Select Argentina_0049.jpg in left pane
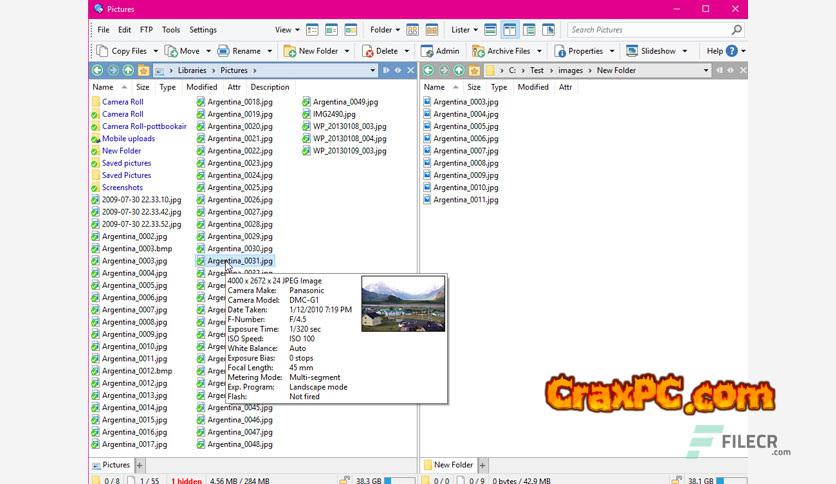The width and height of the screenshot is (836, 484). click(345, 102)
